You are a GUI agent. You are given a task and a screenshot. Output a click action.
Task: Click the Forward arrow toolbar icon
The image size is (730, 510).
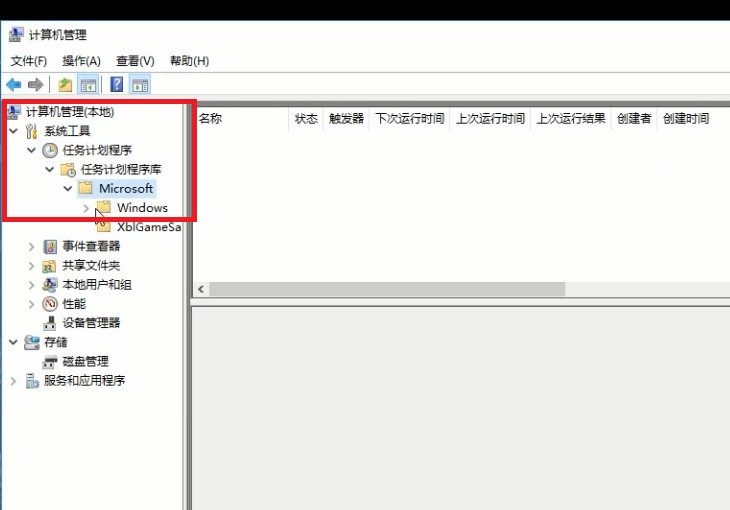click(x=35, y=85)
